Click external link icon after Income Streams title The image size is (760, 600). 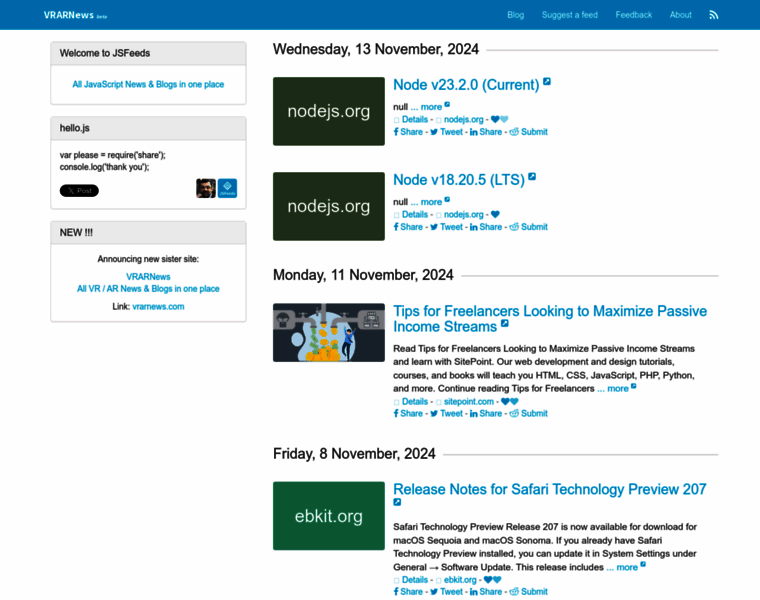pos(505,323)
